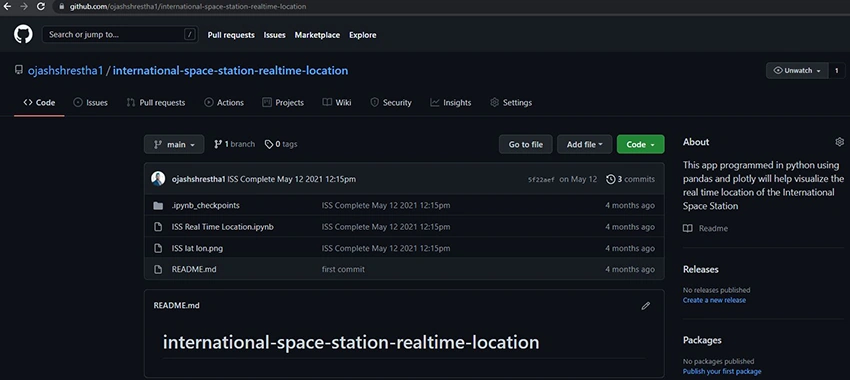Viewport: 850px width, 380px height.
Task: Click the Readme book icon link
Action: click(706, 228)
